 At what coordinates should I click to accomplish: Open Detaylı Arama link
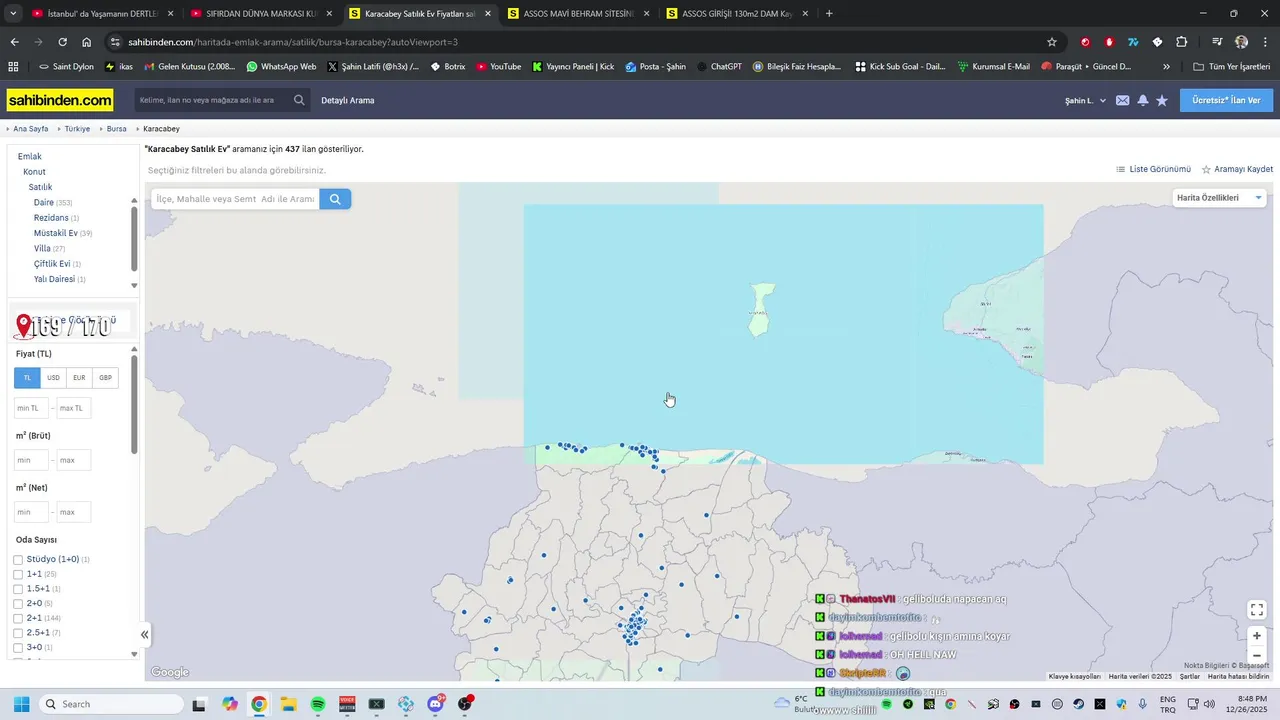(348, 101)
